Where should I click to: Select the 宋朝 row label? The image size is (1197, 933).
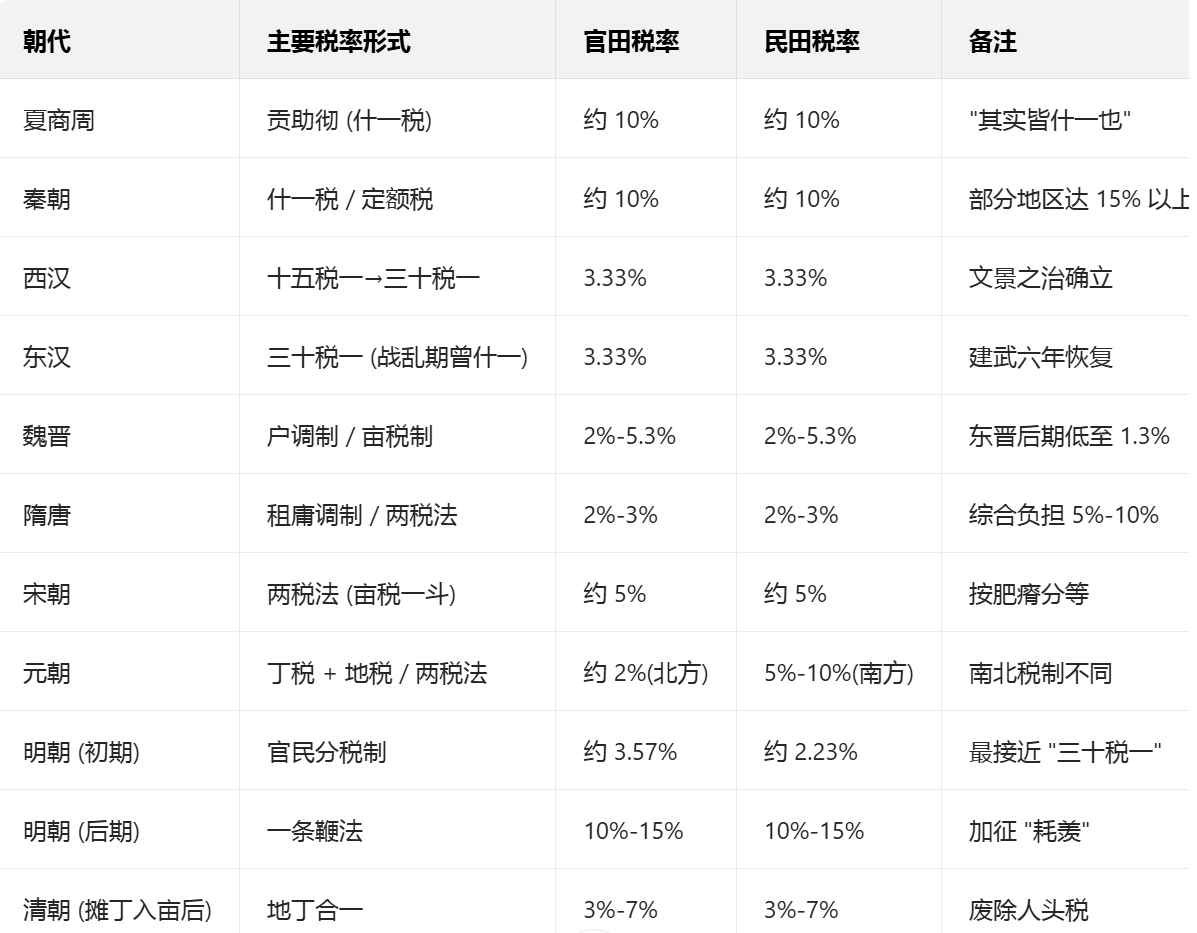[47, 594]
